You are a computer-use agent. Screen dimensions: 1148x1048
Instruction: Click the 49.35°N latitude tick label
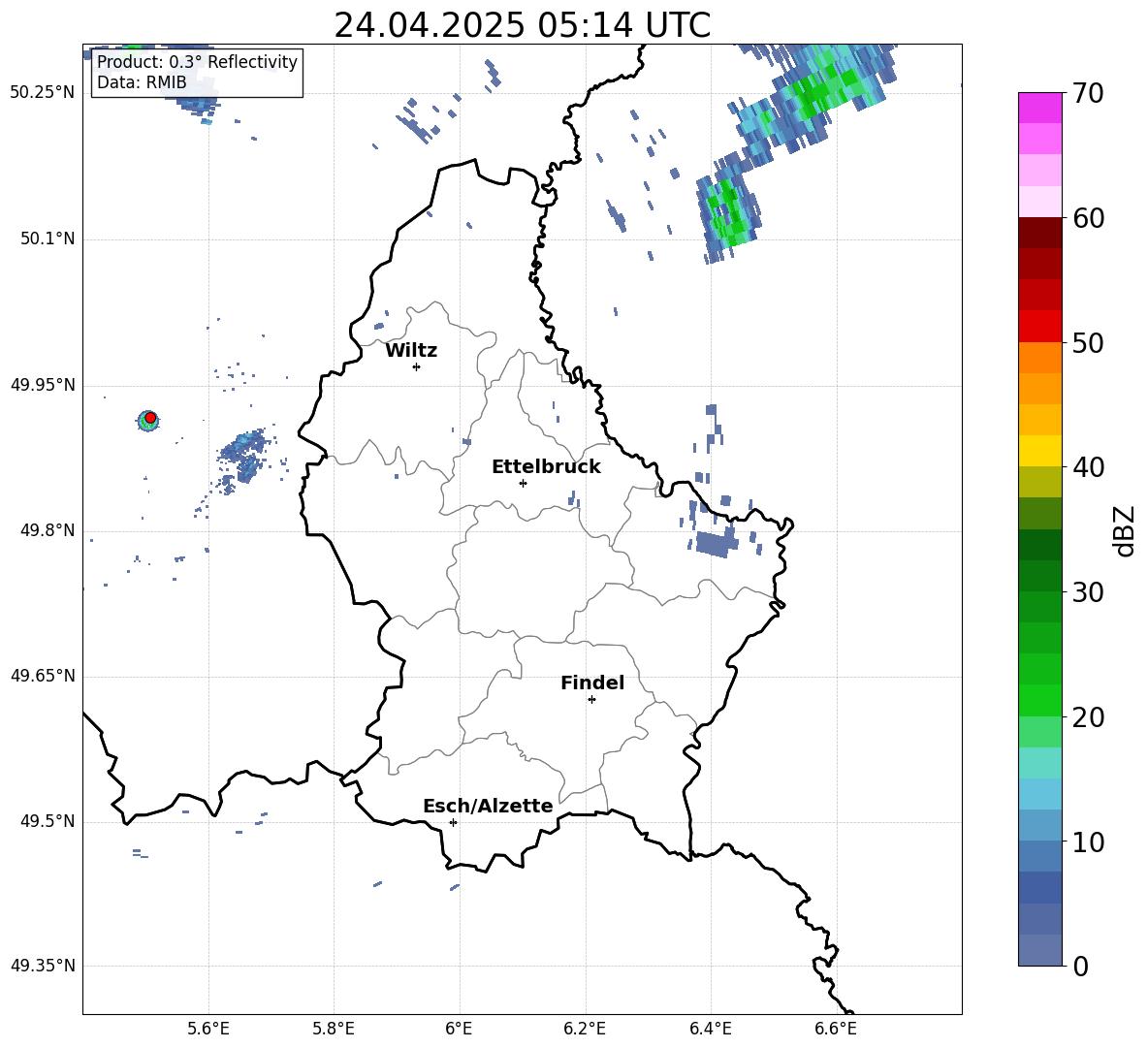point(43,966)
